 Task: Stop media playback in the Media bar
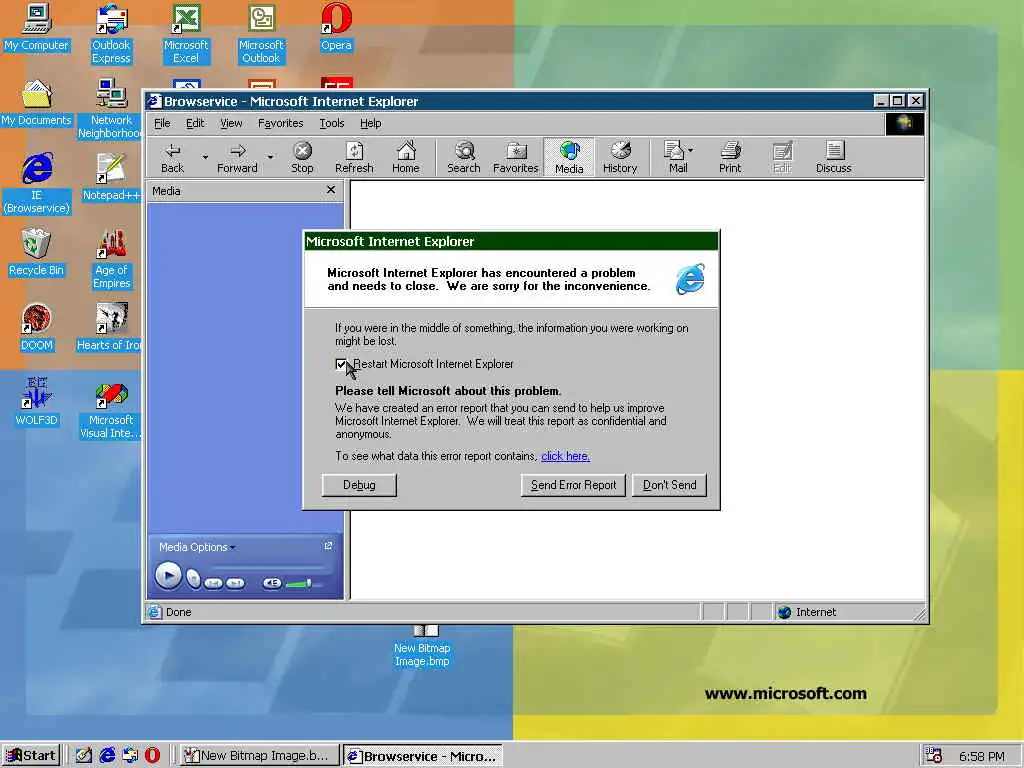coord(193,580)
